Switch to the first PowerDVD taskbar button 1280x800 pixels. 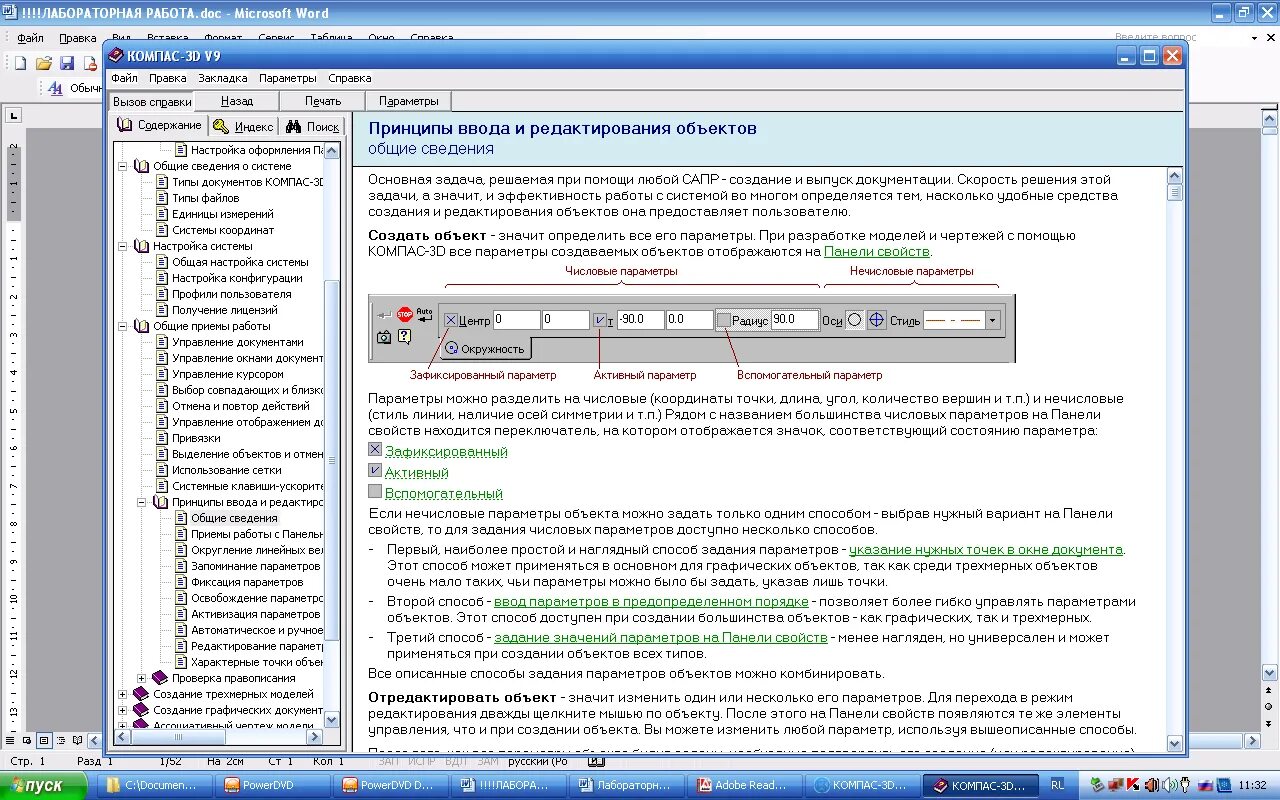272,785
